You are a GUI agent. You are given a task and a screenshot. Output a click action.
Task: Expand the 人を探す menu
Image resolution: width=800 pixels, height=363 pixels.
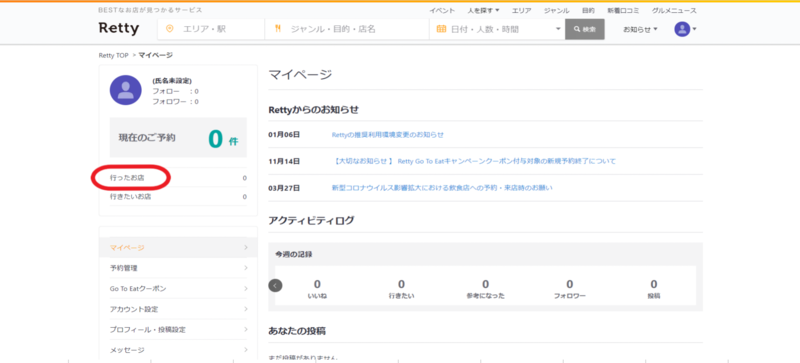483,11
